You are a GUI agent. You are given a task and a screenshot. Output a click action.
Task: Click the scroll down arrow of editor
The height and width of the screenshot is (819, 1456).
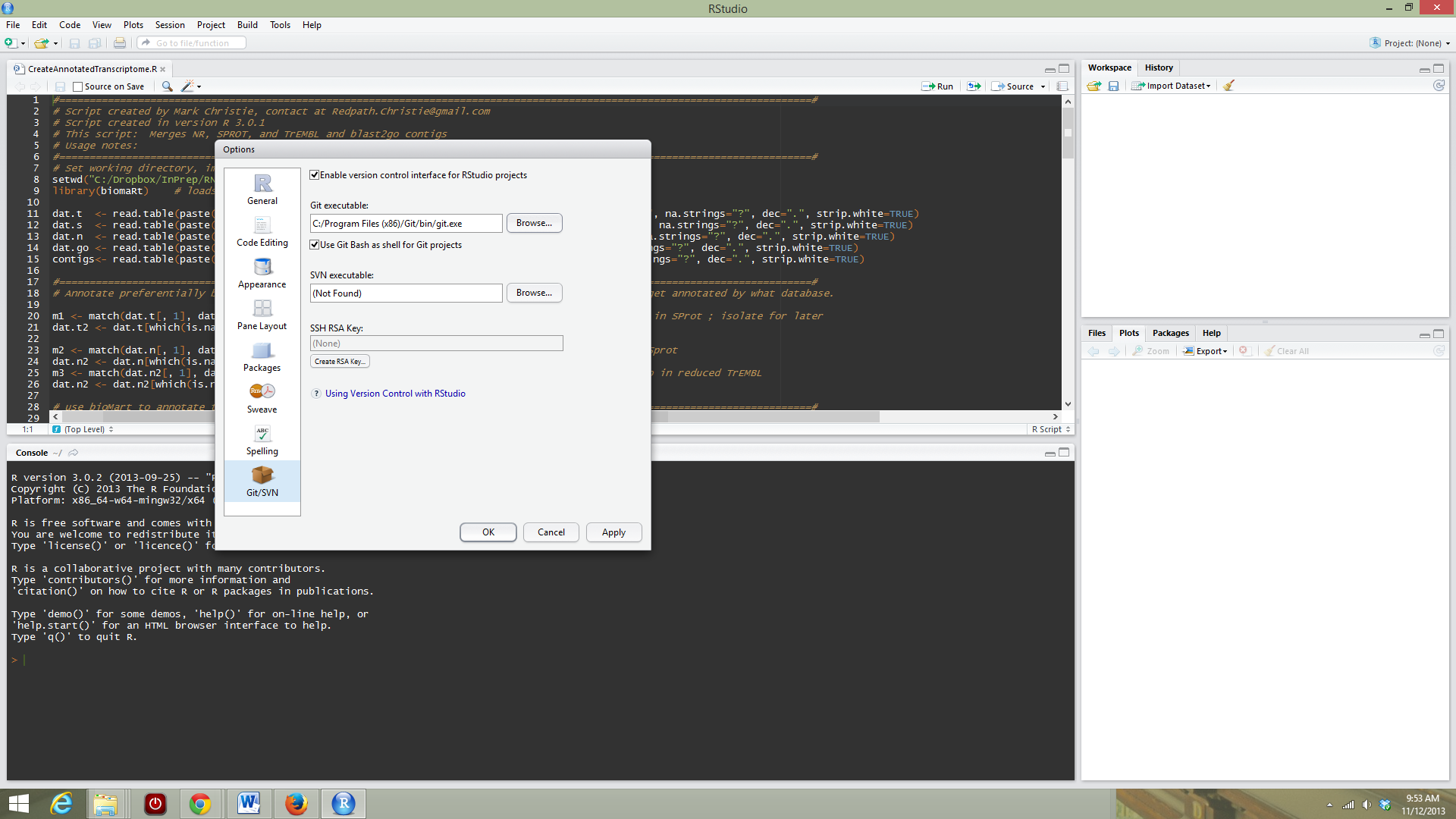pos(1068,404)
